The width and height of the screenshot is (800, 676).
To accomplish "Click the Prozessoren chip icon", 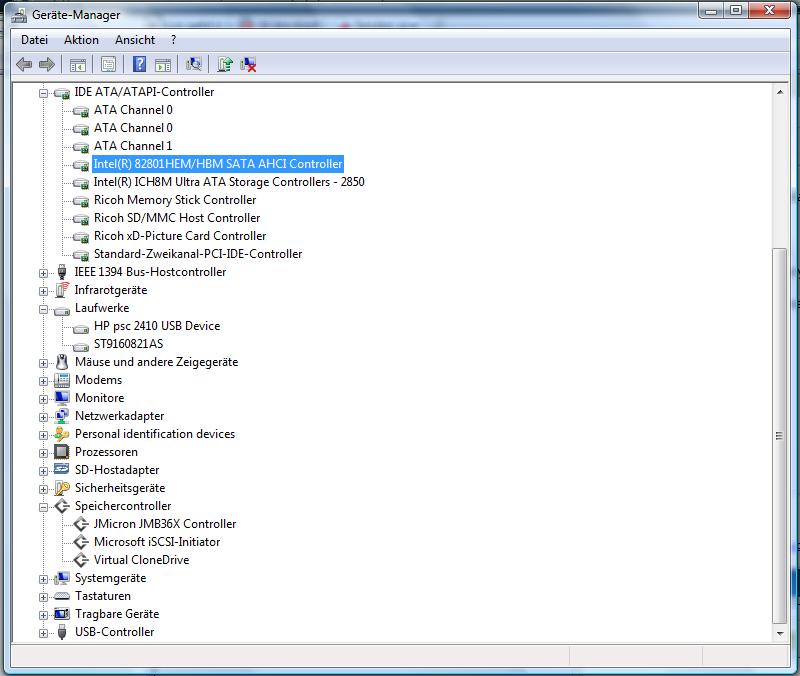I will click(x=62, y=452).
